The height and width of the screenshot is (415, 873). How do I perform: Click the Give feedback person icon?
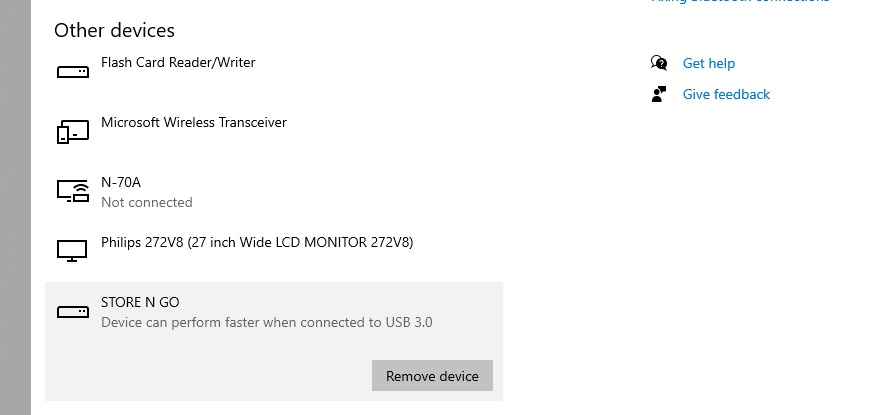(659, 94)
